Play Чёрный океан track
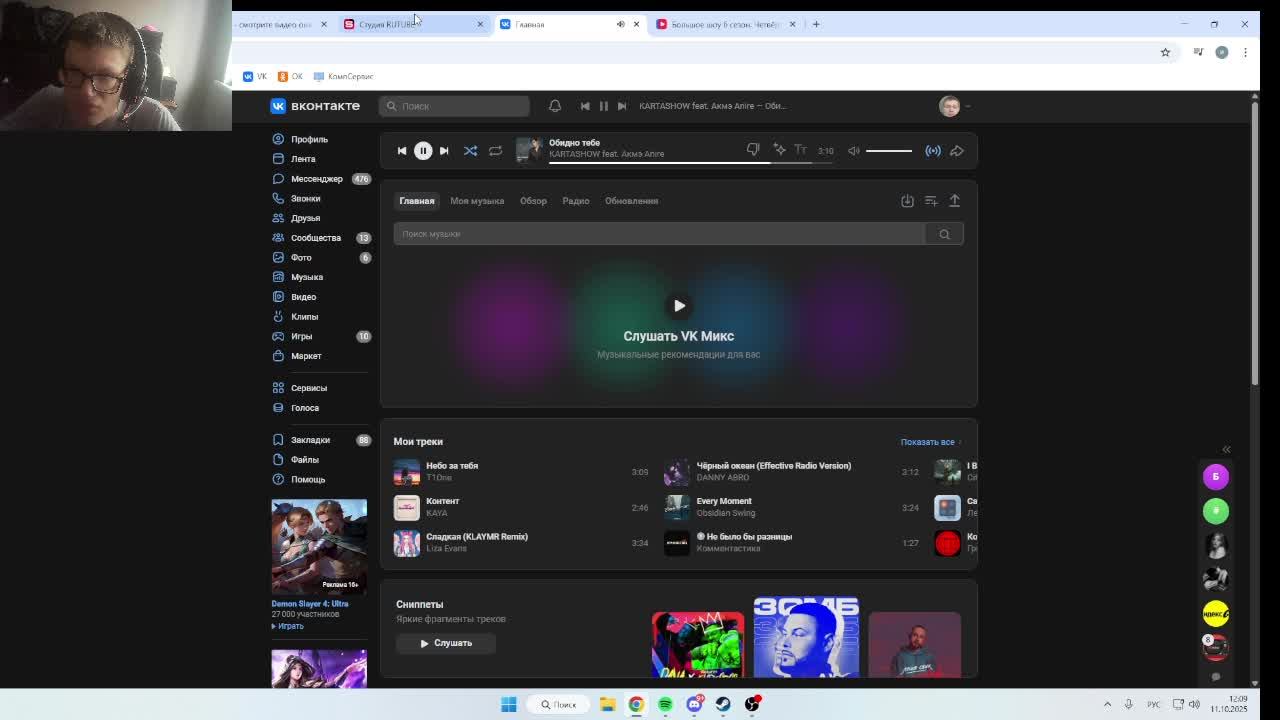 point(791,472)
